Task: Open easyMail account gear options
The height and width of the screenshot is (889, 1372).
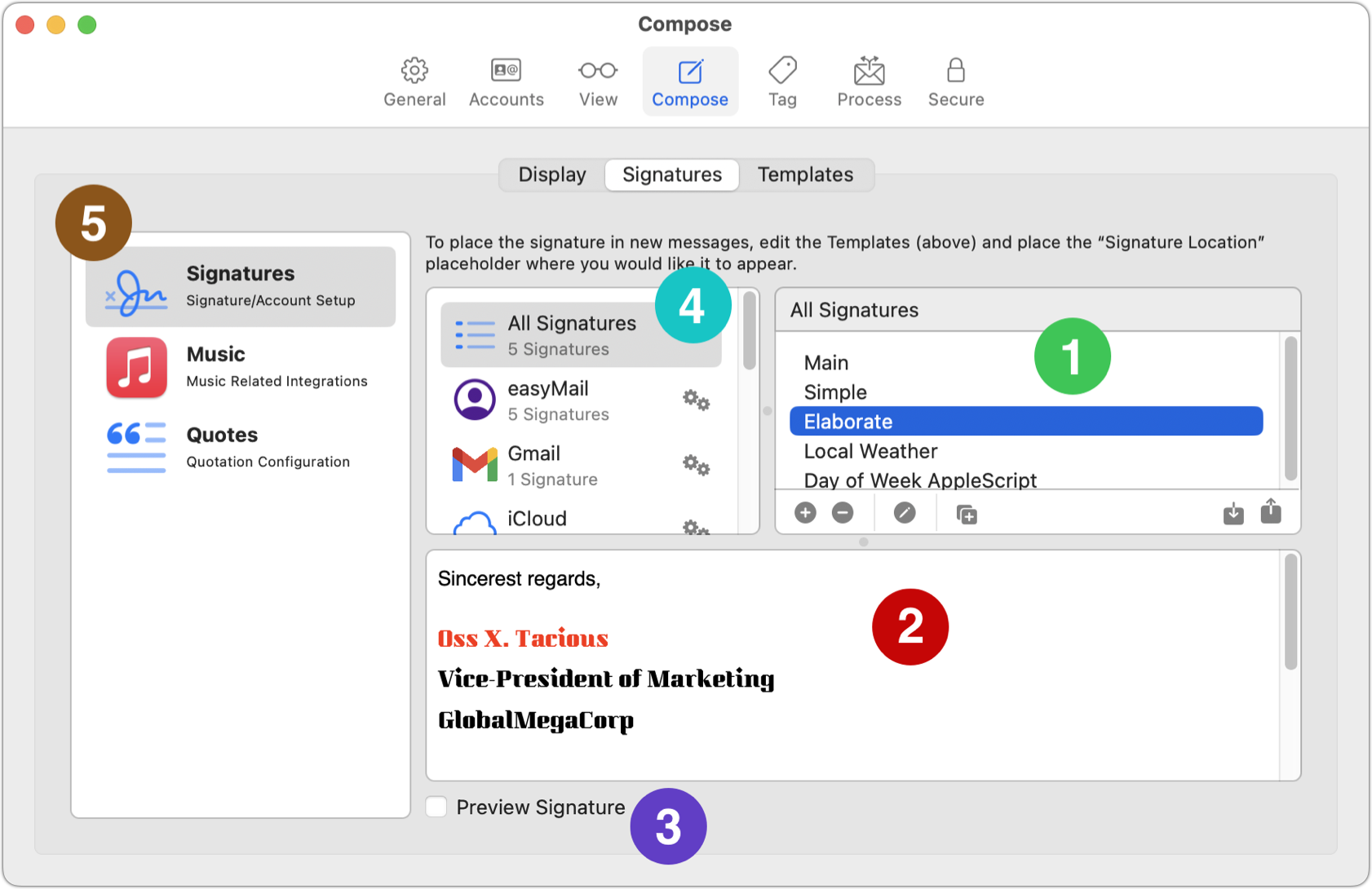Action: (x=696, y=400)
